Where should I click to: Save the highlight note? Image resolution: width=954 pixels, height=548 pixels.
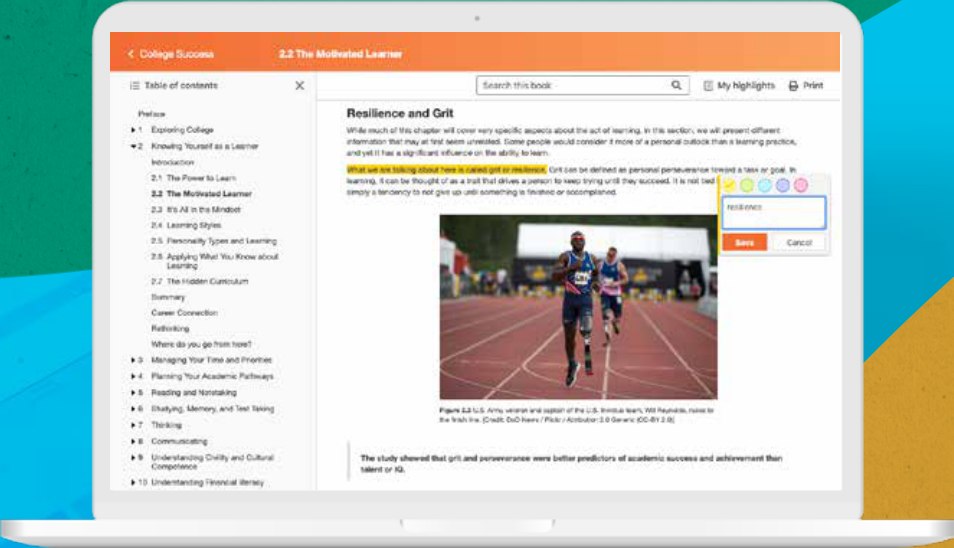tap(744, 242)
